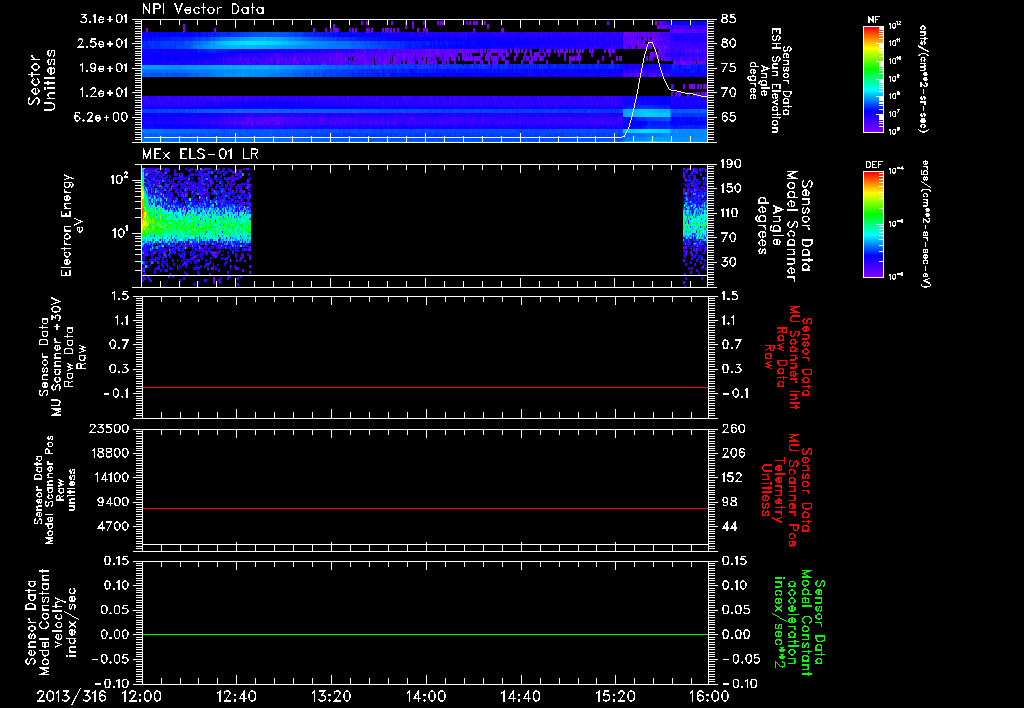1024x708 pixels.
Task: Click the 'Electron Energy eV' axis title
Action: 71,225
